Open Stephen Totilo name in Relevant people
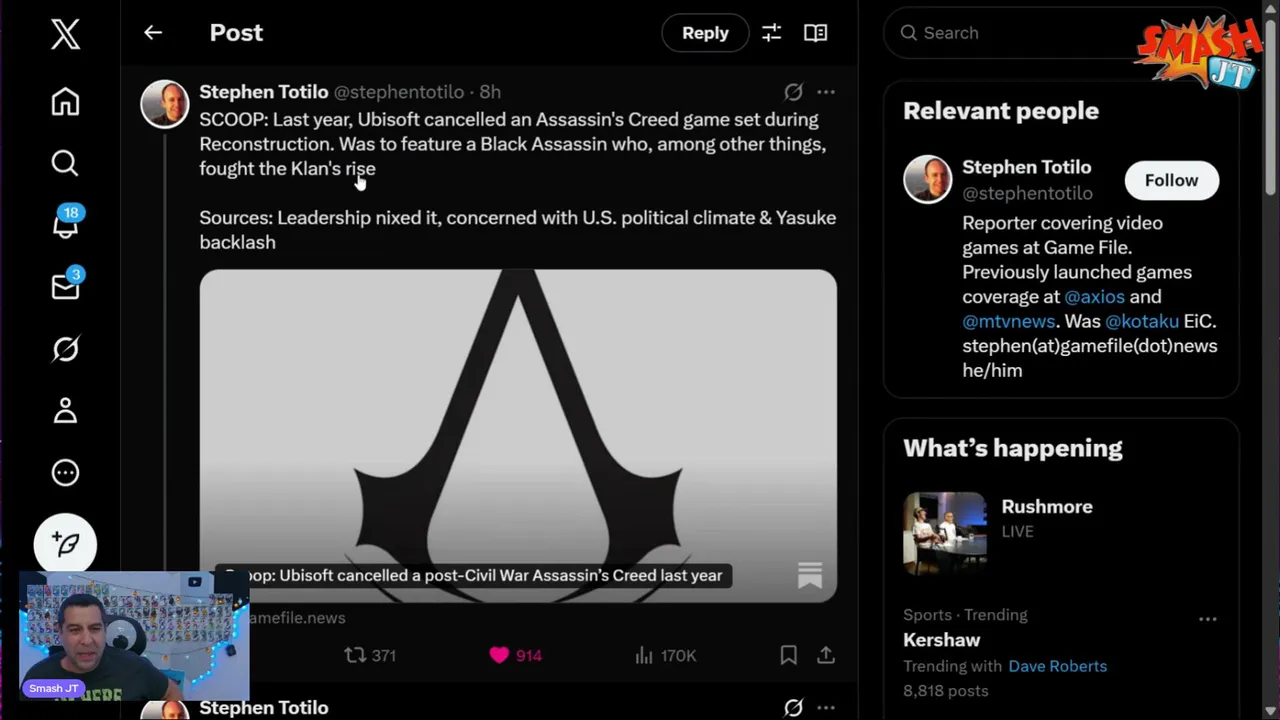The image size is (1280, 720). [1026, 167]
